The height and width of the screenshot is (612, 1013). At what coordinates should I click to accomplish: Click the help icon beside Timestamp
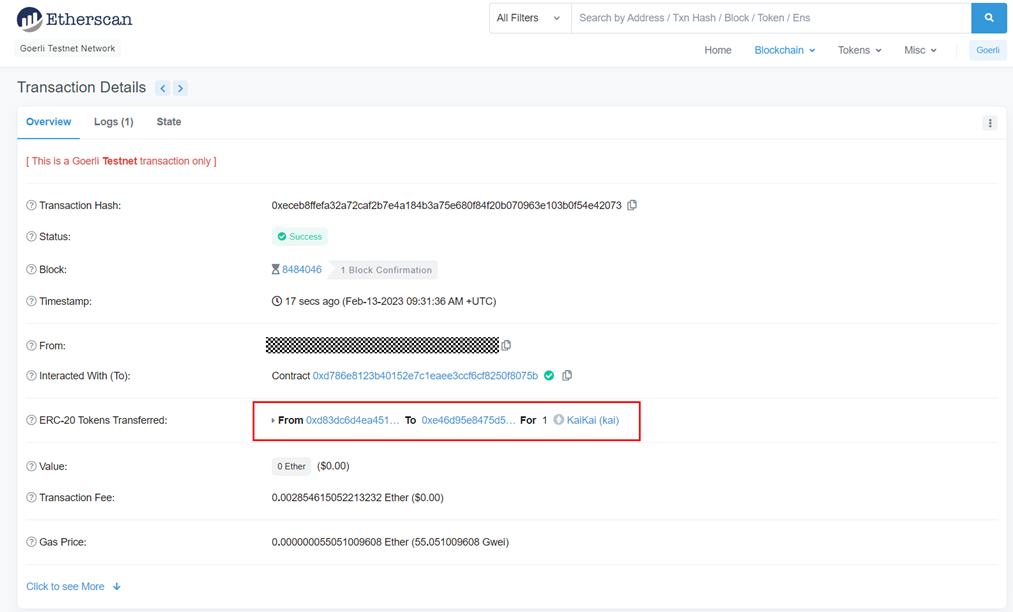31,301
